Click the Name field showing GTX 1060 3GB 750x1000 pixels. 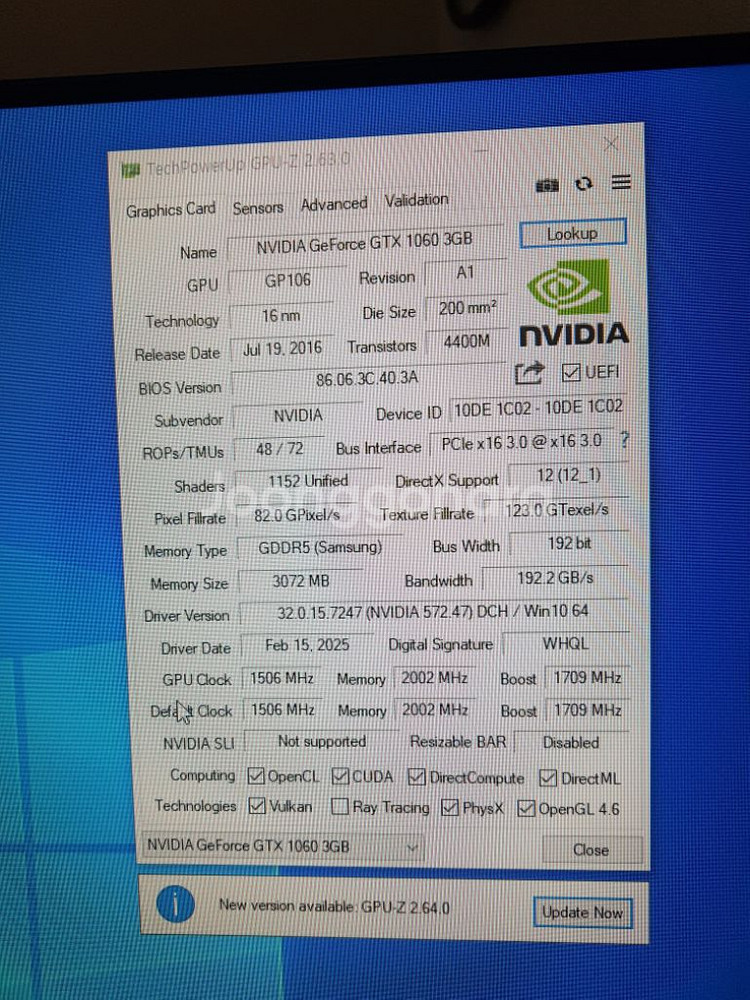pos(364,242)
